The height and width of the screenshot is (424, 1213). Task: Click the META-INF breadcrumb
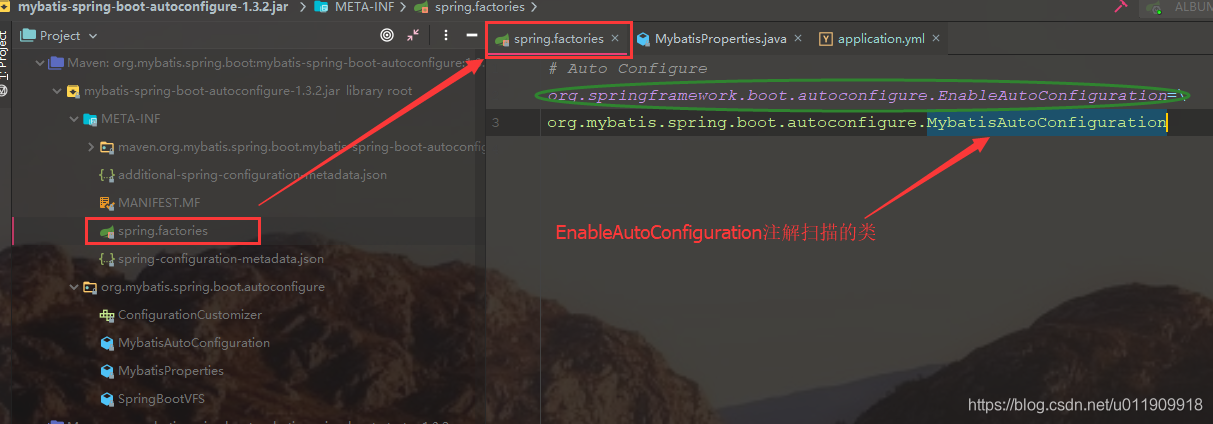point(364,7)
